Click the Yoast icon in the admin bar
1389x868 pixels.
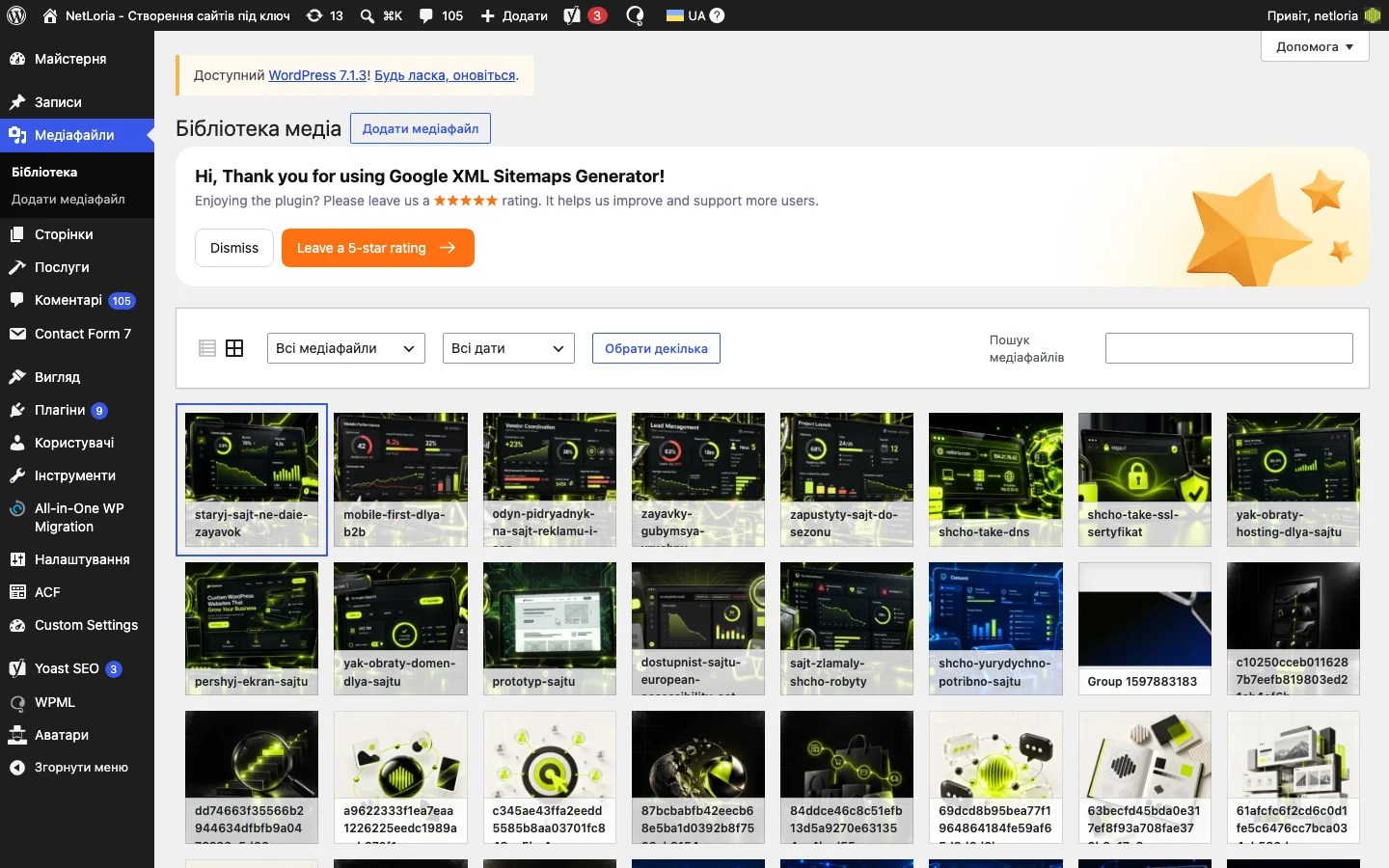[572, 15]
